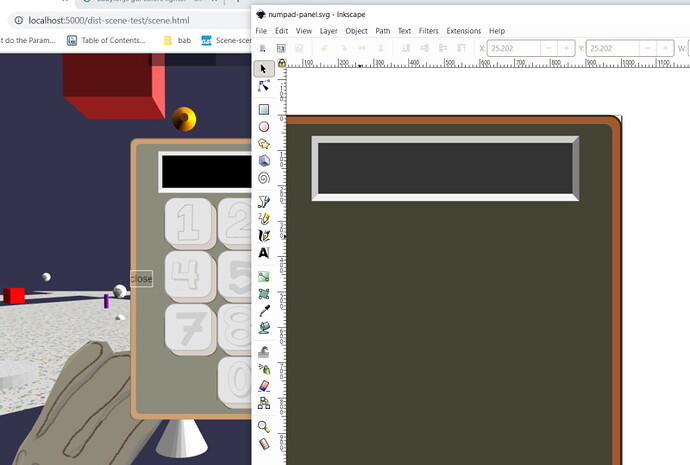Toggle the guide lock padlock icon
This screenshot has height=465, width=690.
[282, 63]
